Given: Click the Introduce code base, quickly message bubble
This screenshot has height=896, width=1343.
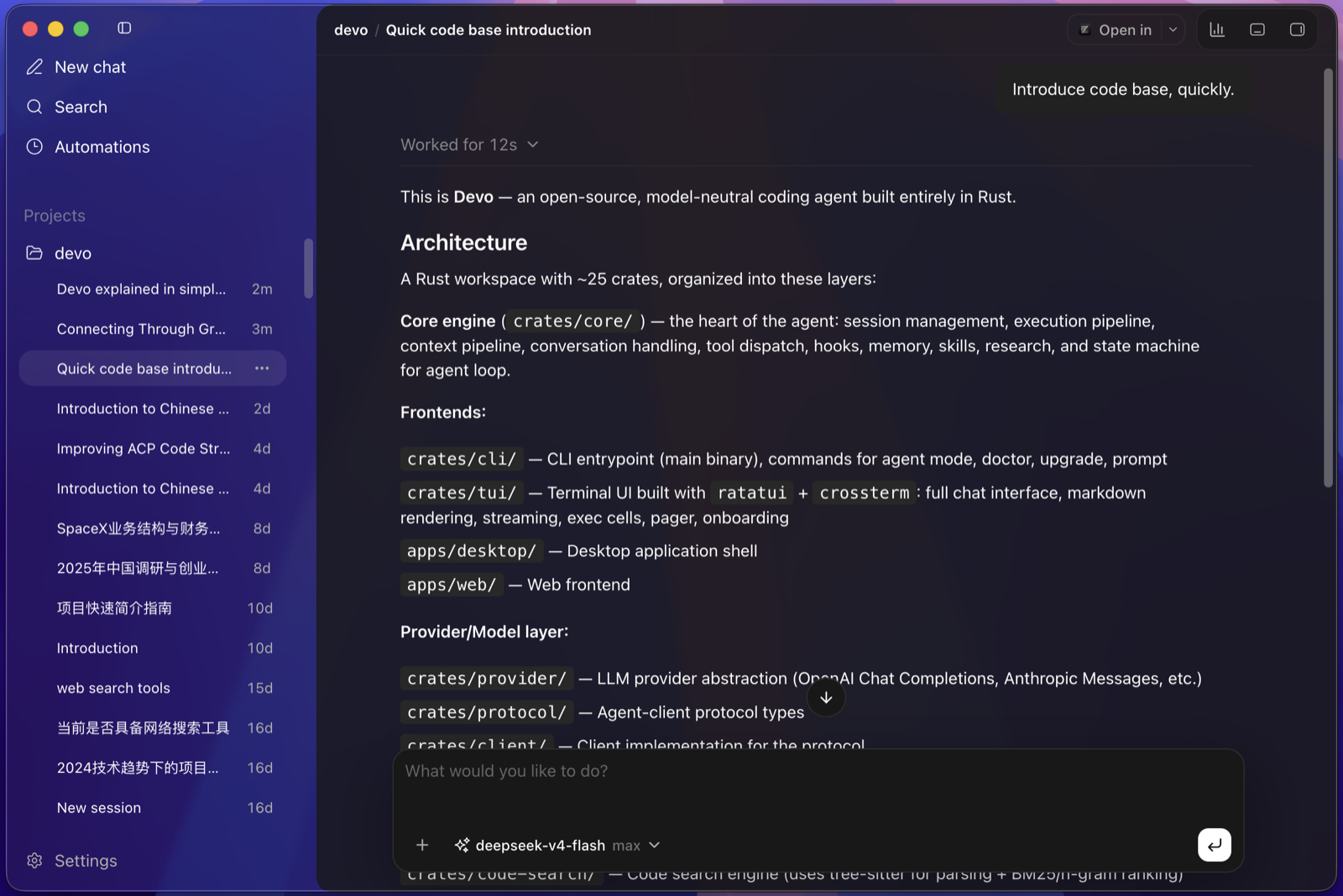Looking at the screenshot, I should click(1123, 90).
